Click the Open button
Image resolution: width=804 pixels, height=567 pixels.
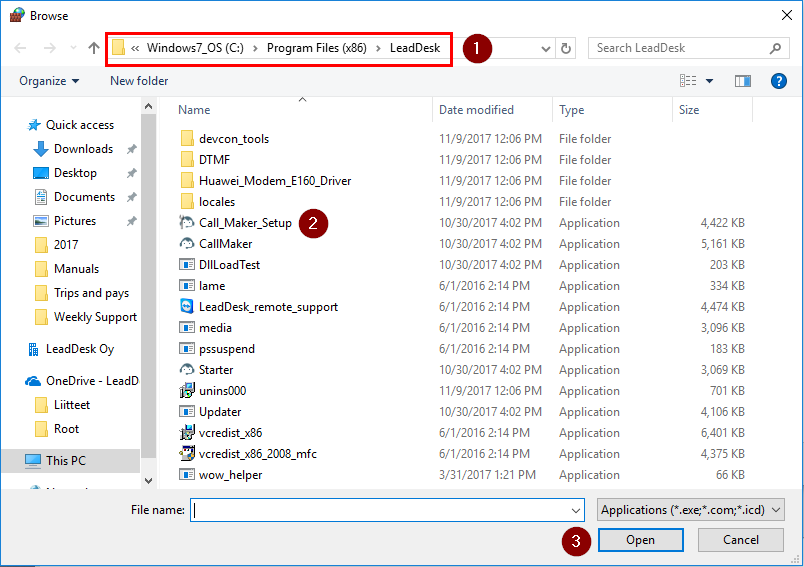640,540
